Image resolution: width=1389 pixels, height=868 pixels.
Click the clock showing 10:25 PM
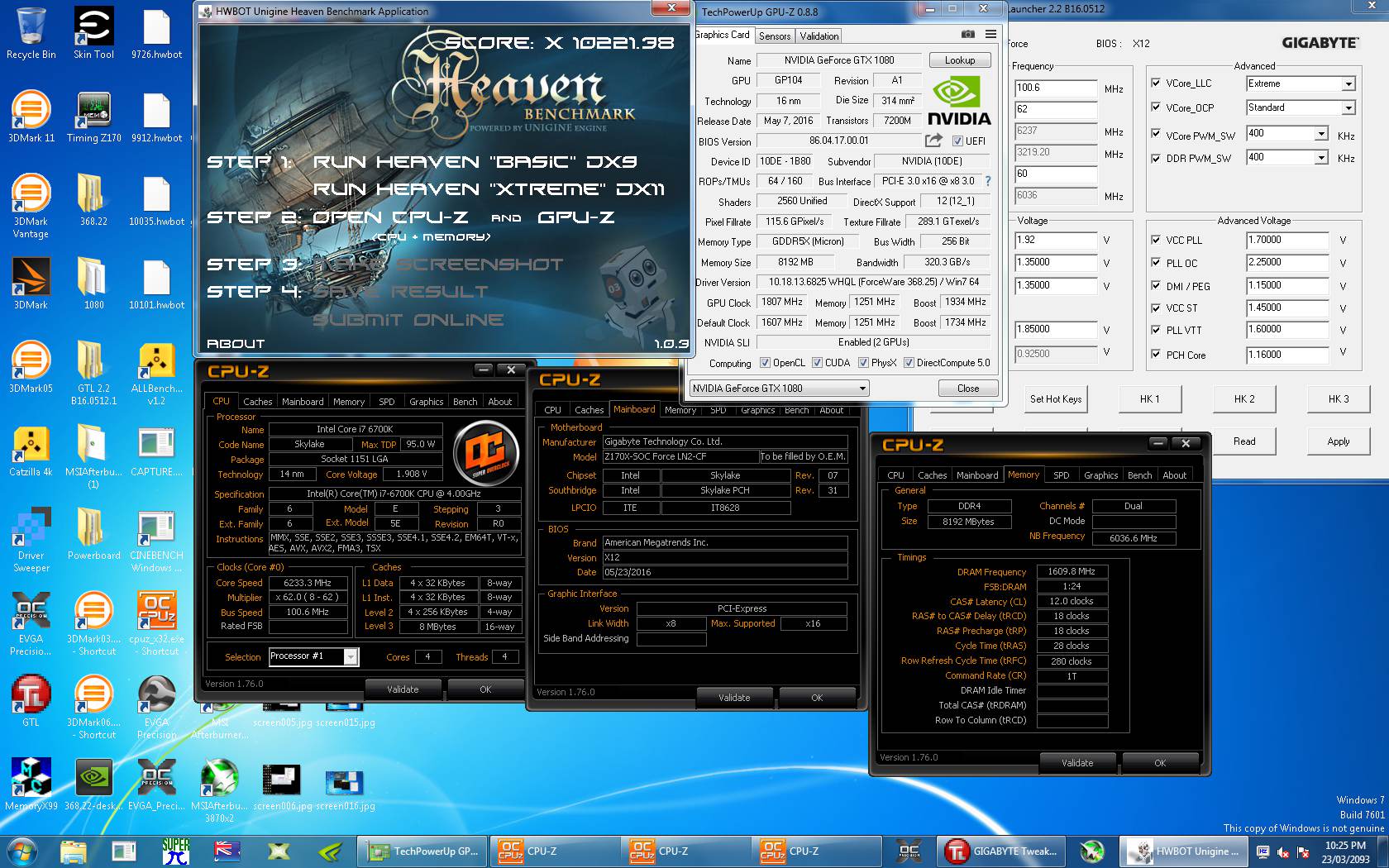pos(1345,846)
